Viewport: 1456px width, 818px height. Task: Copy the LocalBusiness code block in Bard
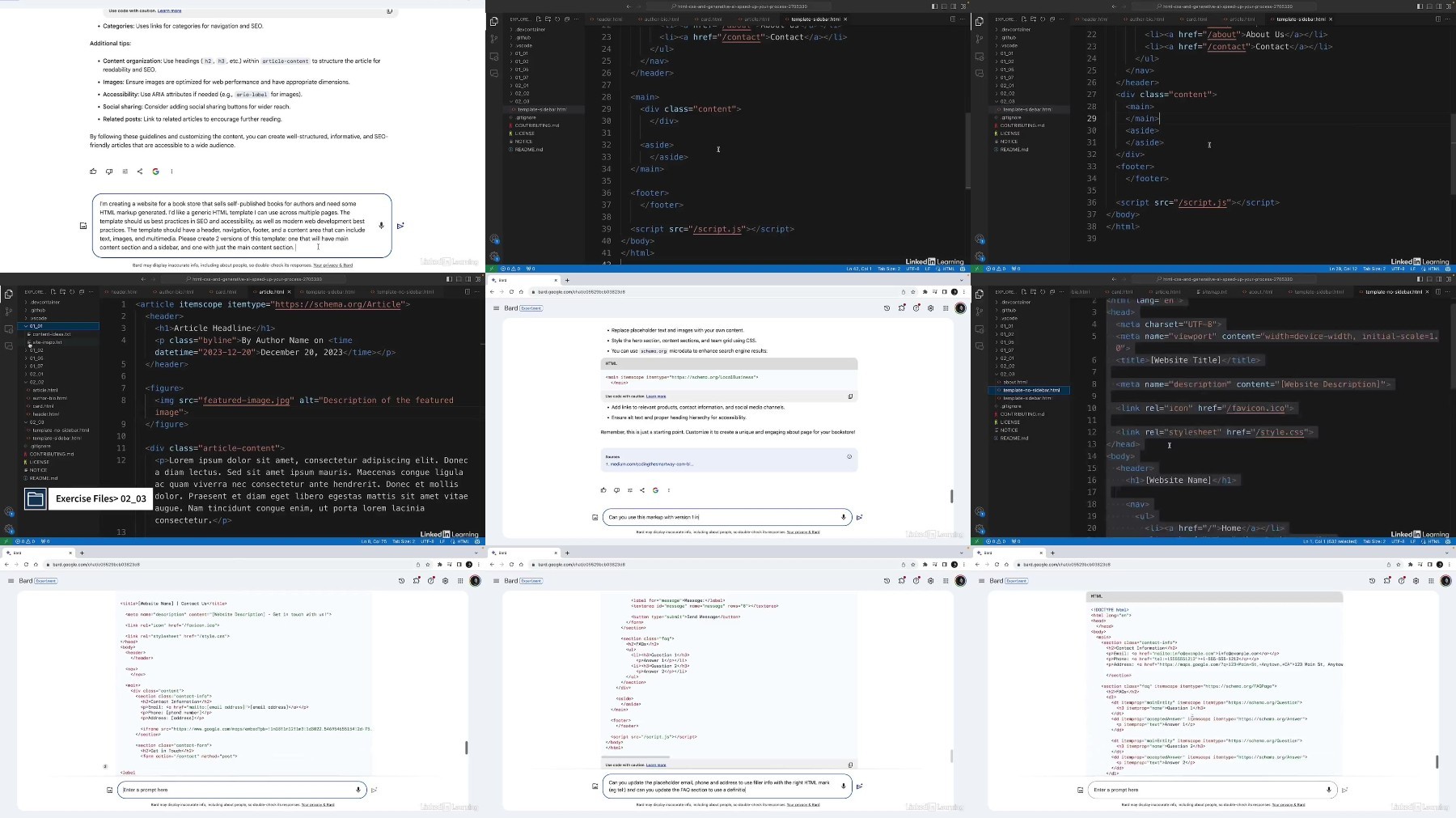point(850,396)
